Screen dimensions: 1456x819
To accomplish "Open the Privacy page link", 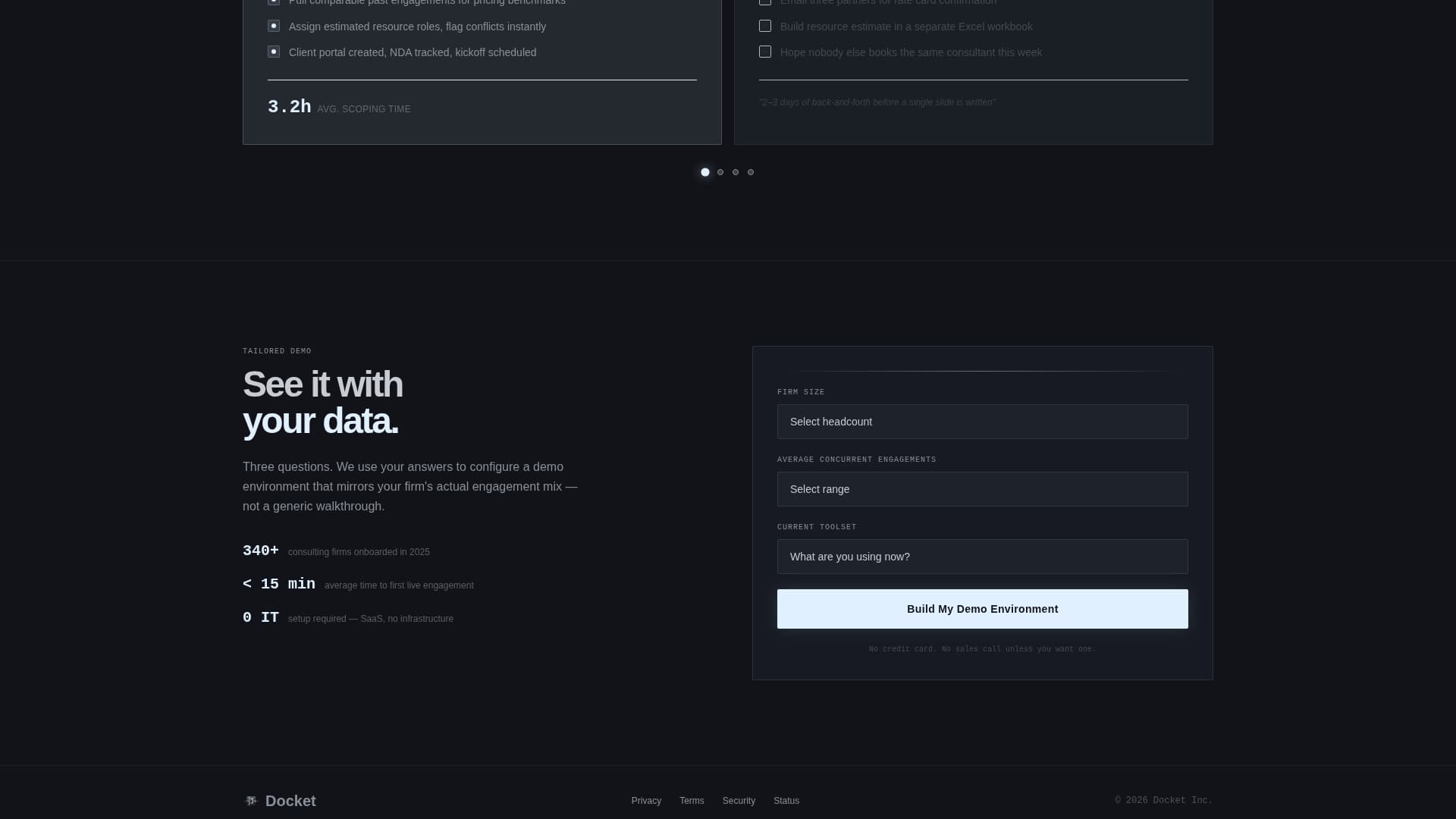I will (645, 800).
